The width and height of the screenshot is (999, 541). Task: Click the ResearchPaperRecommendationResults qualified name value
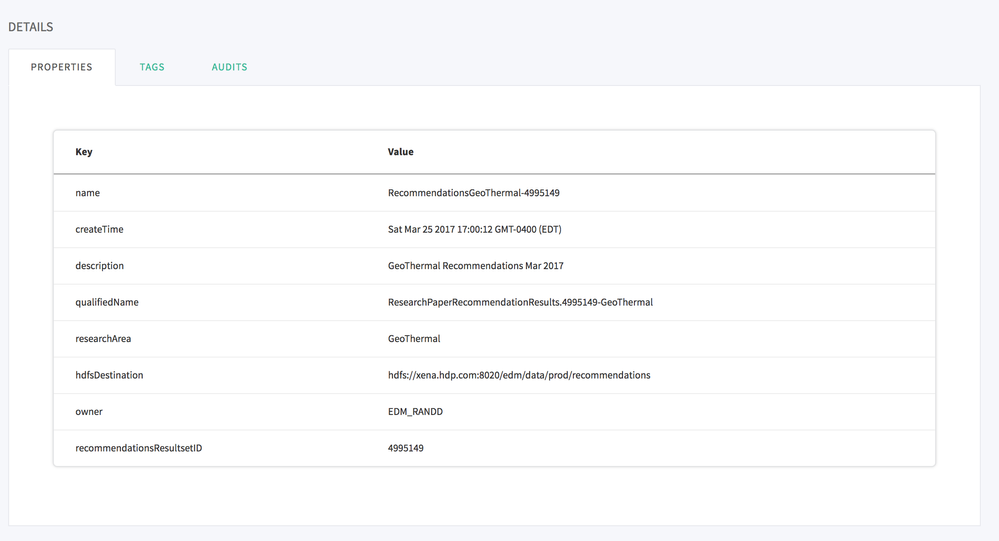[x=520, y=302]
